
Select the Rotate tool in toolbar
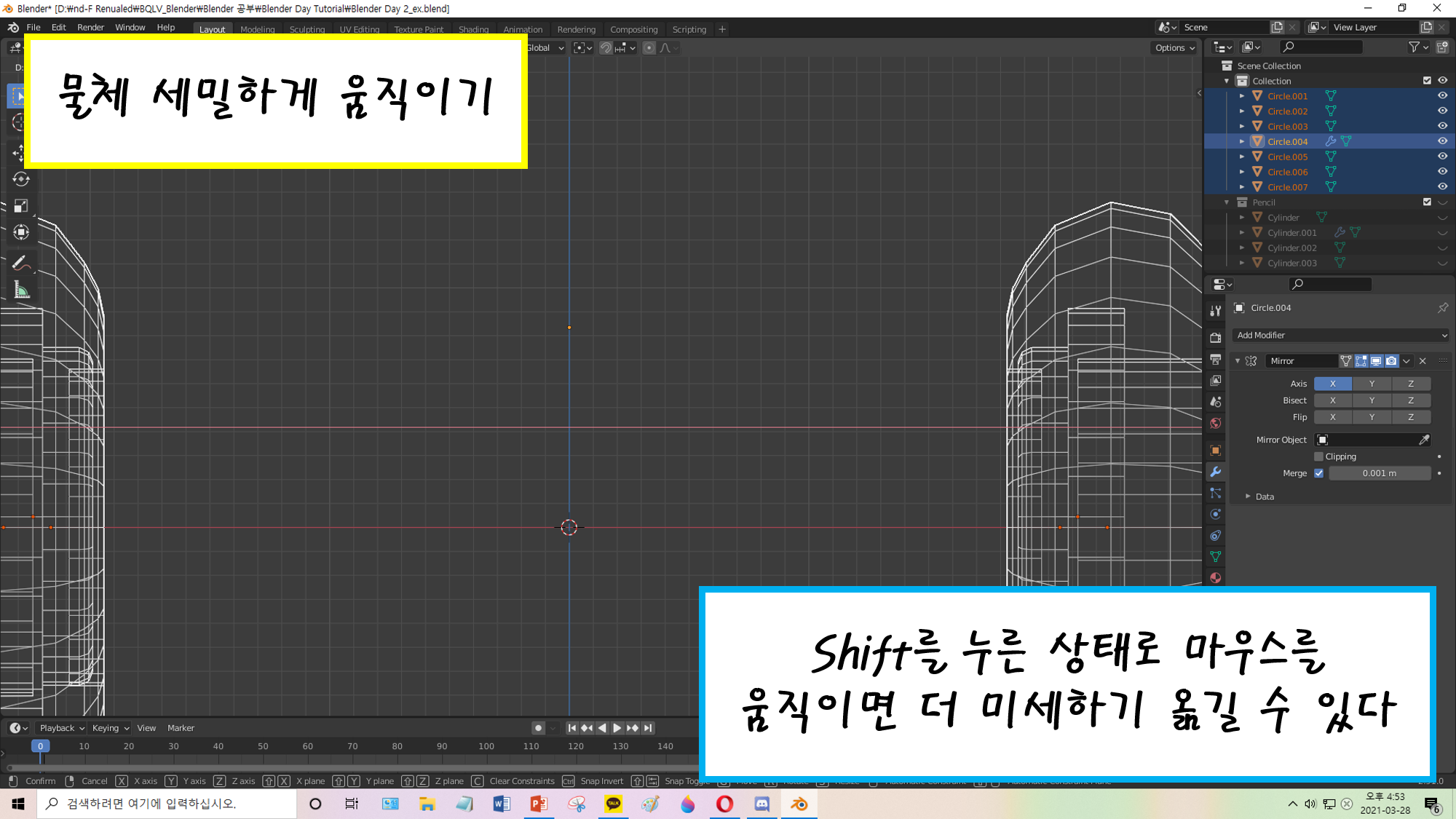pos(20,179)
